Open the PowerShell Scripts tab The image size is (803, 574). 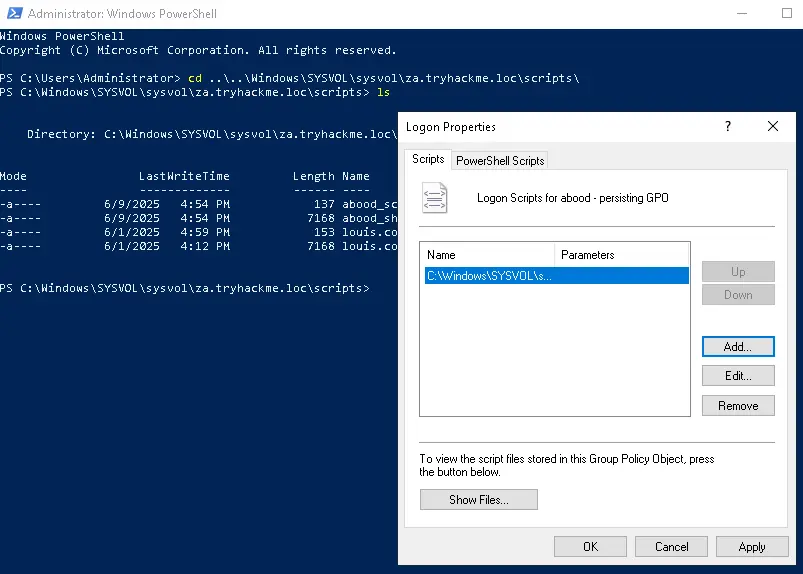[x=500, y=161]
